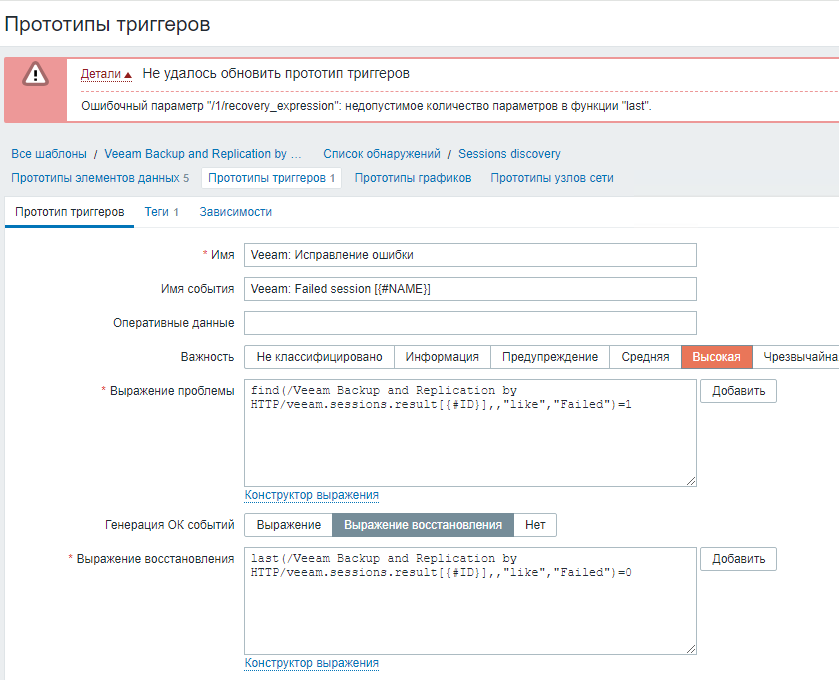Set severity to Не классифицировано
This screenshot has height=680, width=839.
point(319,357)
